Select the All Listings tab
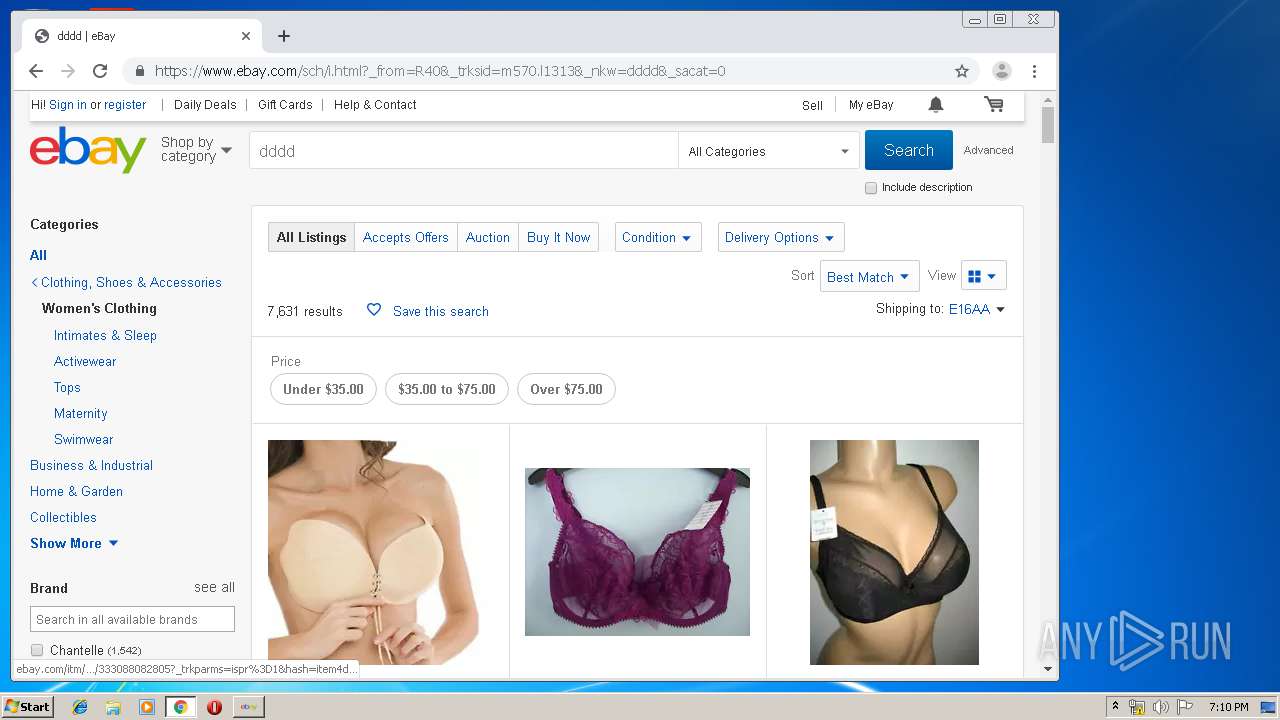This screenshot has width=1280, height=720. 311,237
